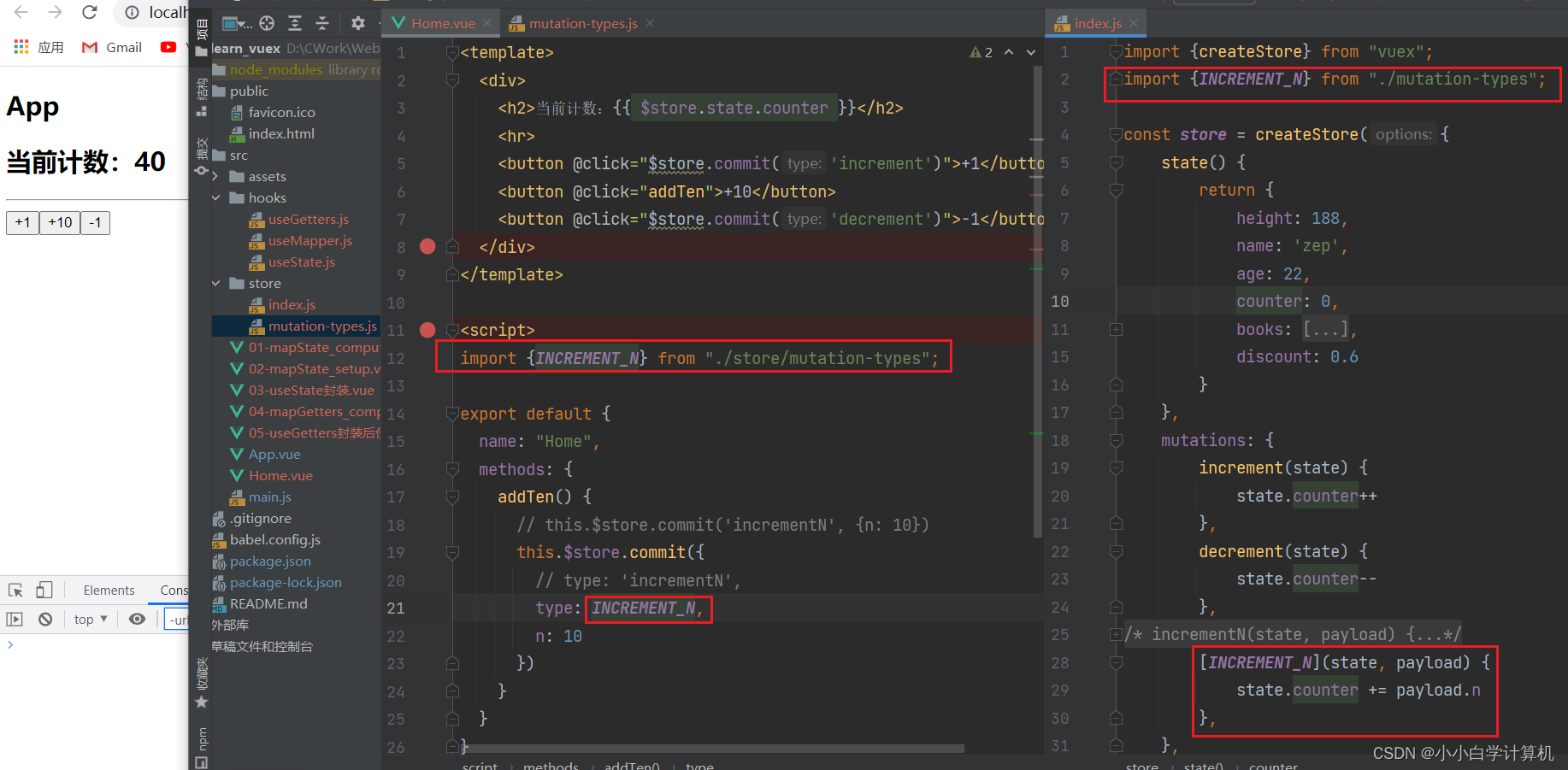Click the +1 button in the App page

point(23,222)
